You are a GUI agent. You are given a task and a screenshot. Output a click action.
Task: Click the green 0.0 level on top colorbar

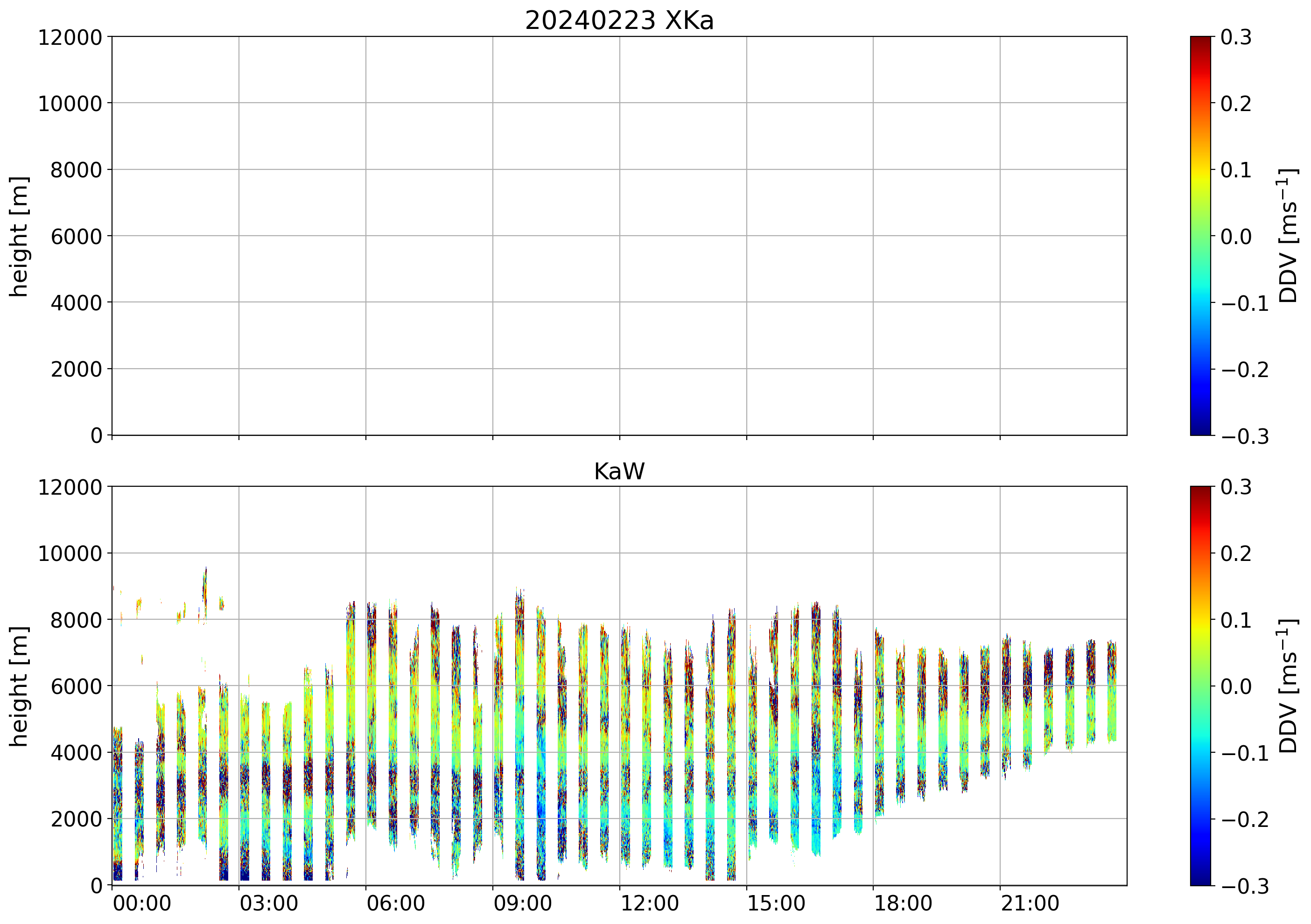click(x=1200, y=236)
